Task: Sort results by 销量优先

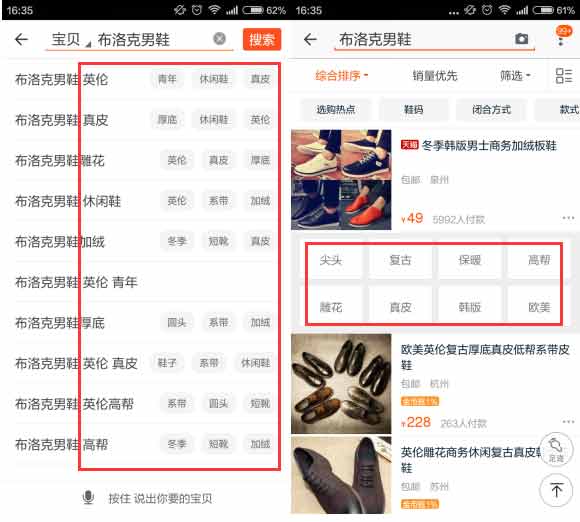Action: (435, 76)
